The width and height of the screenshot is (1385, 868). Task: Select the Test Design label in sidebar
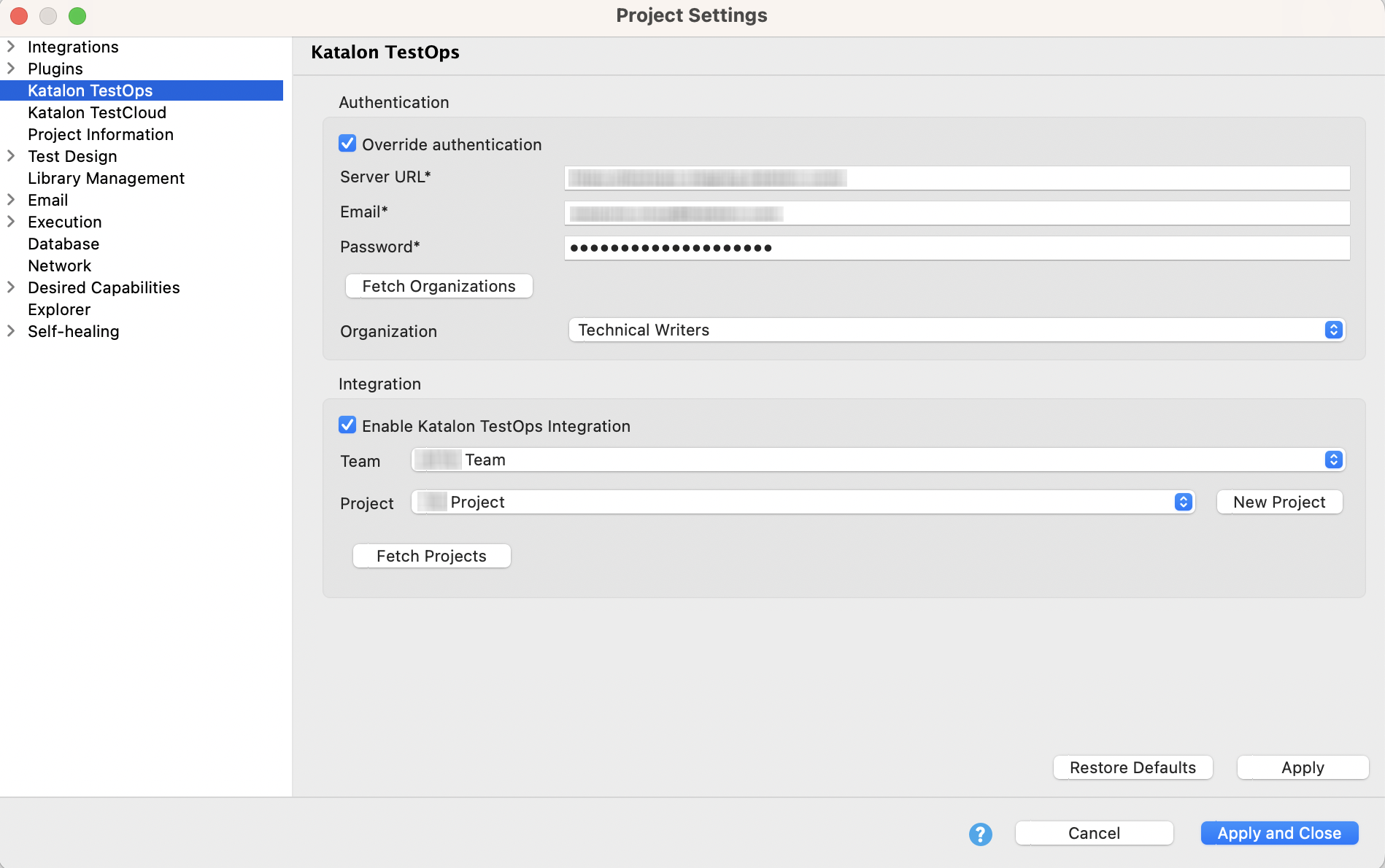pos(72,156)
